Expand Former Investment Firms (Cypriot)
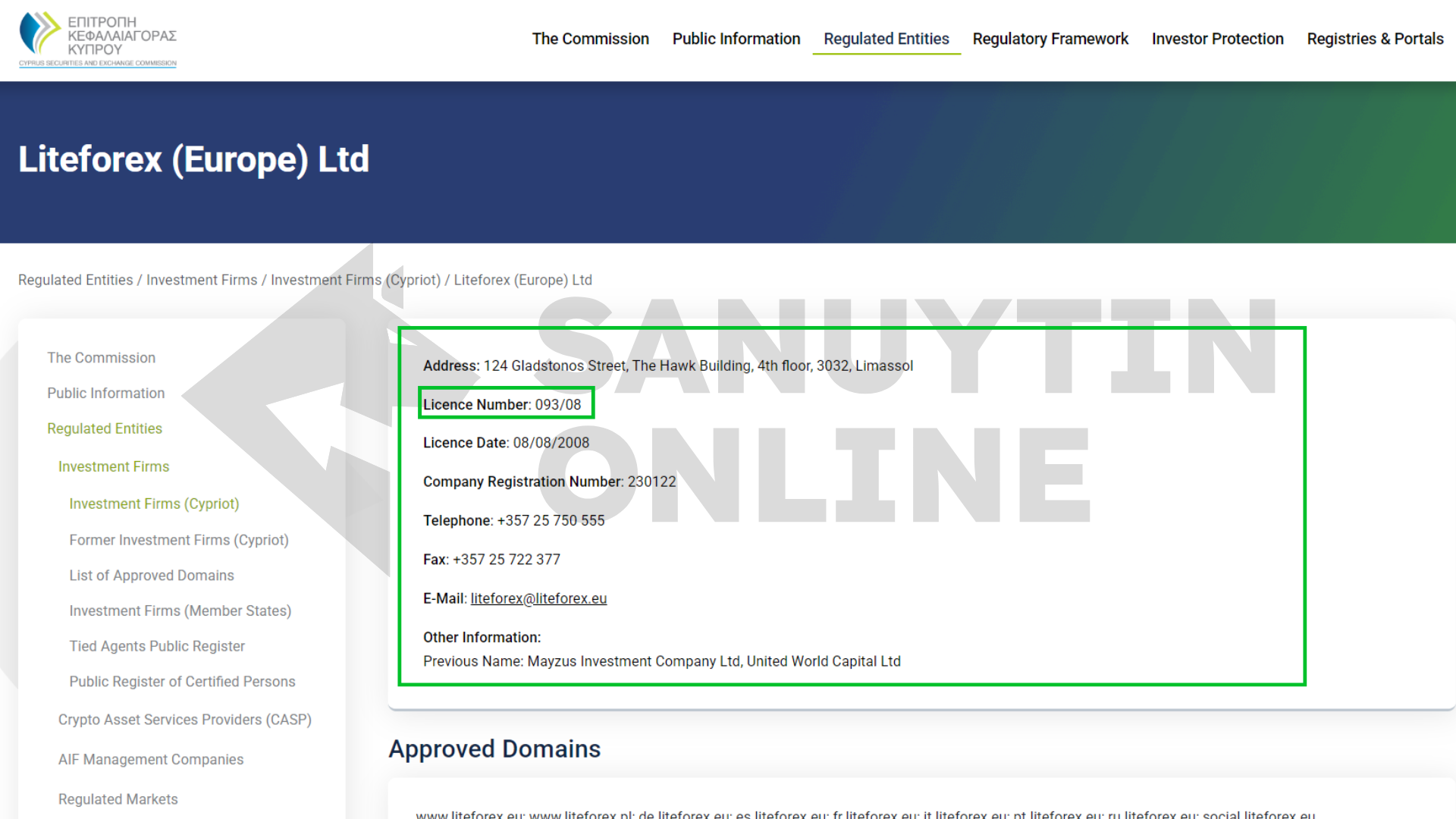1456x819 pixels. coord(177,539)
